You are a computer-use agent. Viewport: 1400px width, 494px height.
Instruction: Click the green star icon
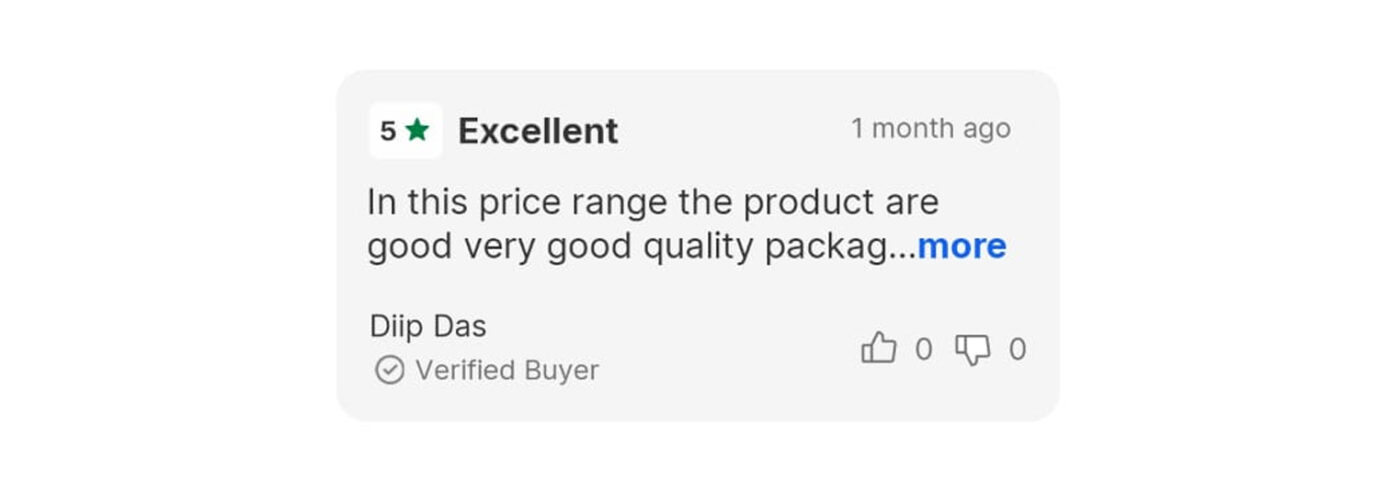[x=417, y=130]
